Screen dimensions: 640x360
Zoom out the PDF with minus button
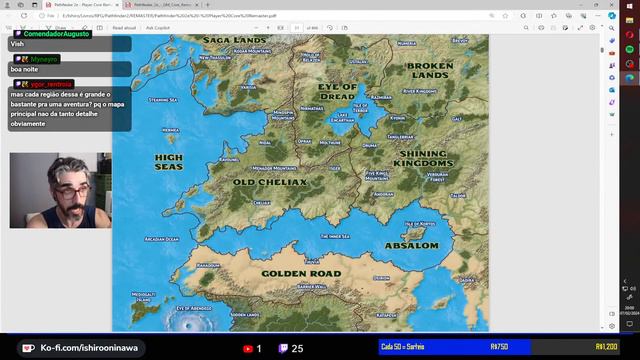(256, 28)
